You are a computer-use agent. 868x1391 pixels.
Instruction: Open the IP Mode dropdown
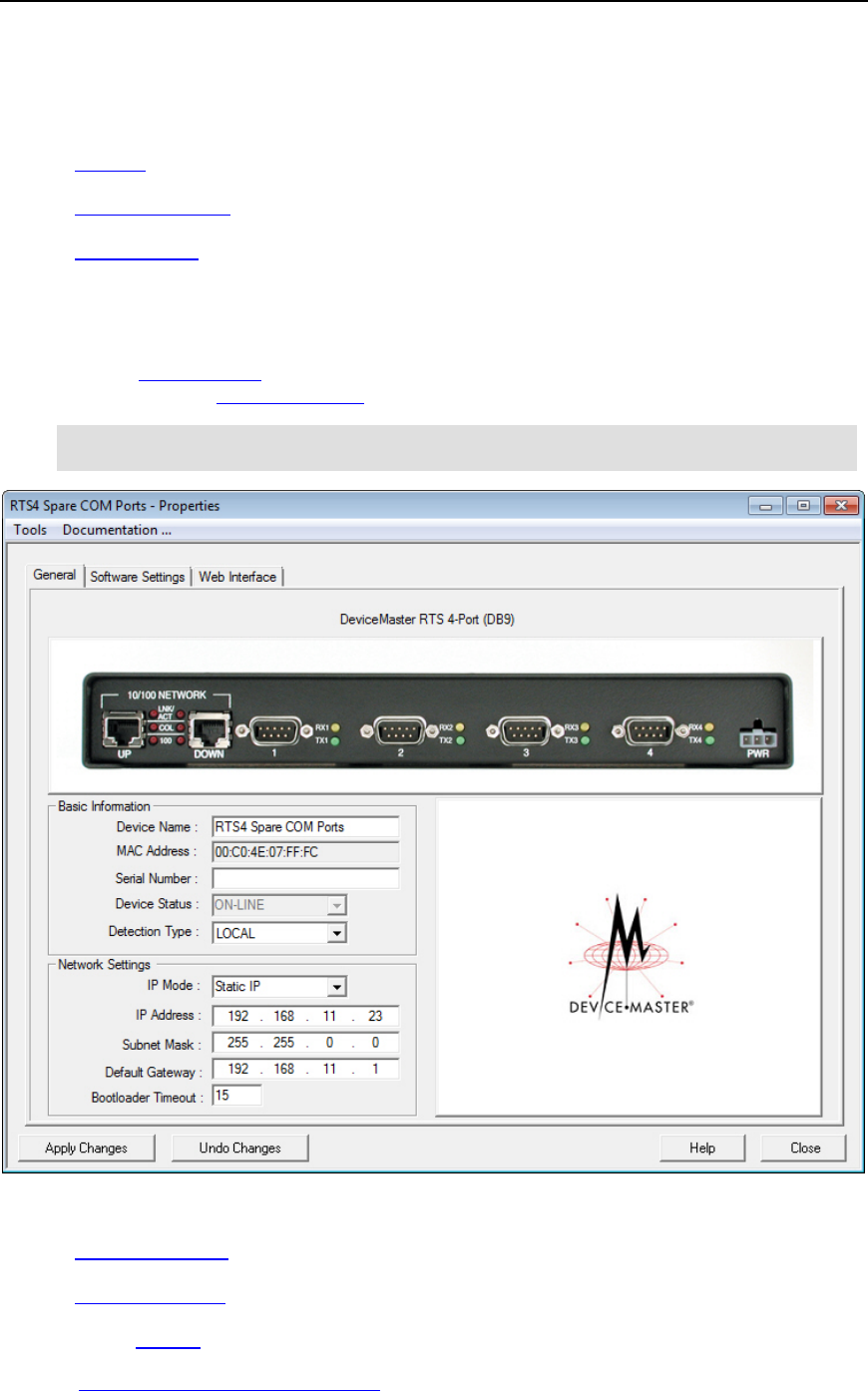[279, 986]
